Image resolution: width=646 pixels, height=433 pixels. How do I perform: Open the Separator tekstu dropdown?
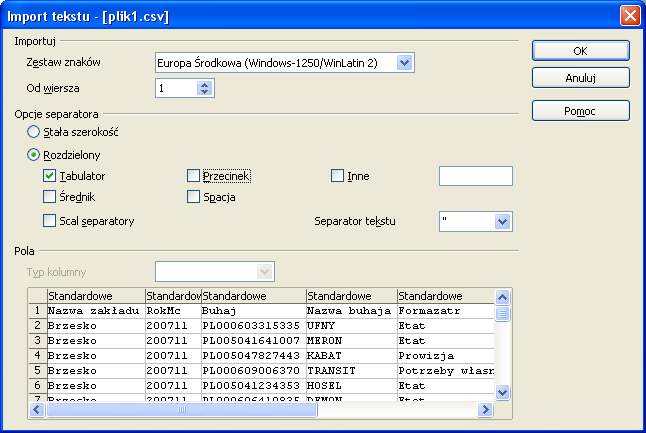pos(503,222)
